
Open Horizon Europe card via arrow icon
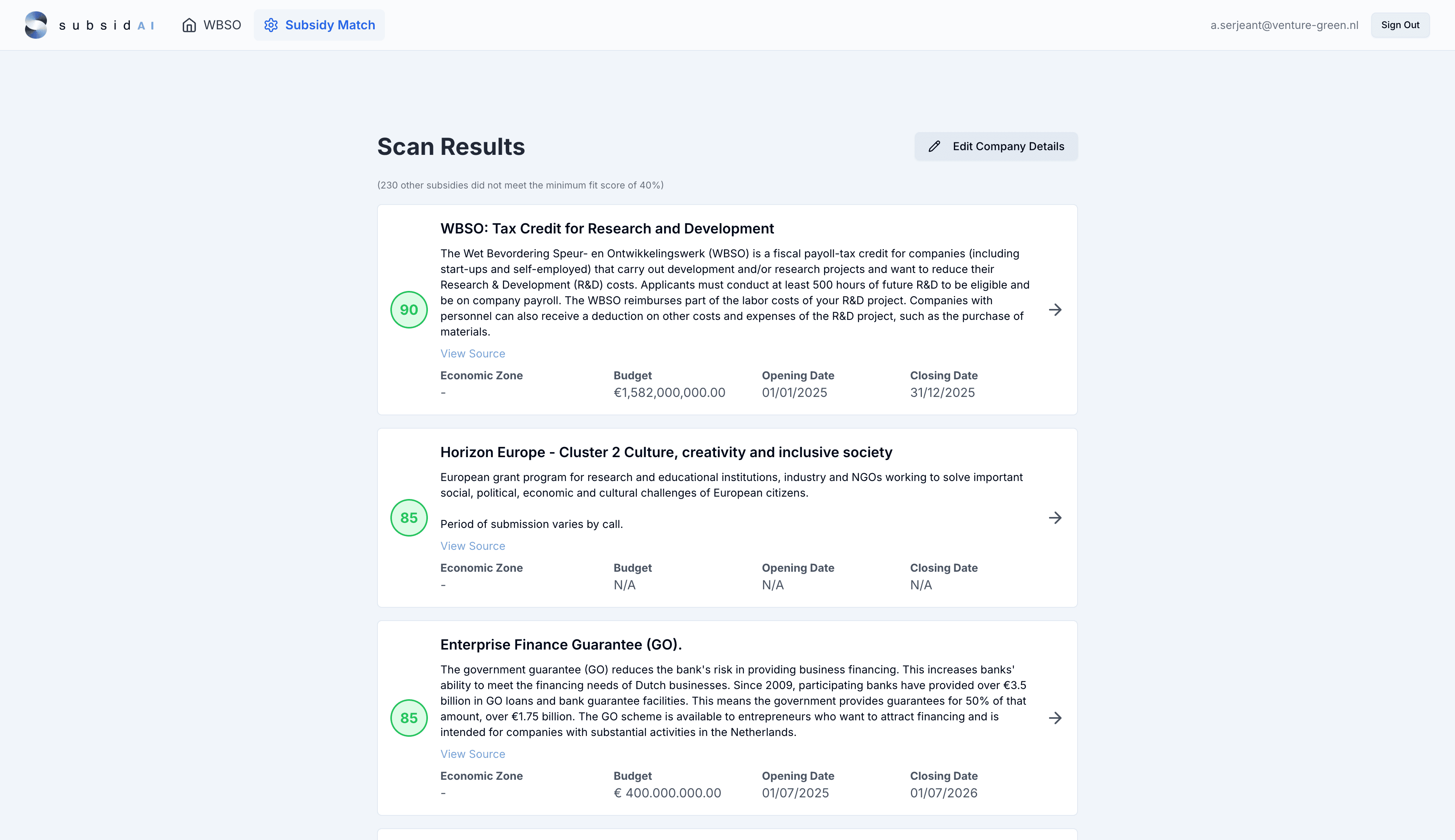(1054, 517)
